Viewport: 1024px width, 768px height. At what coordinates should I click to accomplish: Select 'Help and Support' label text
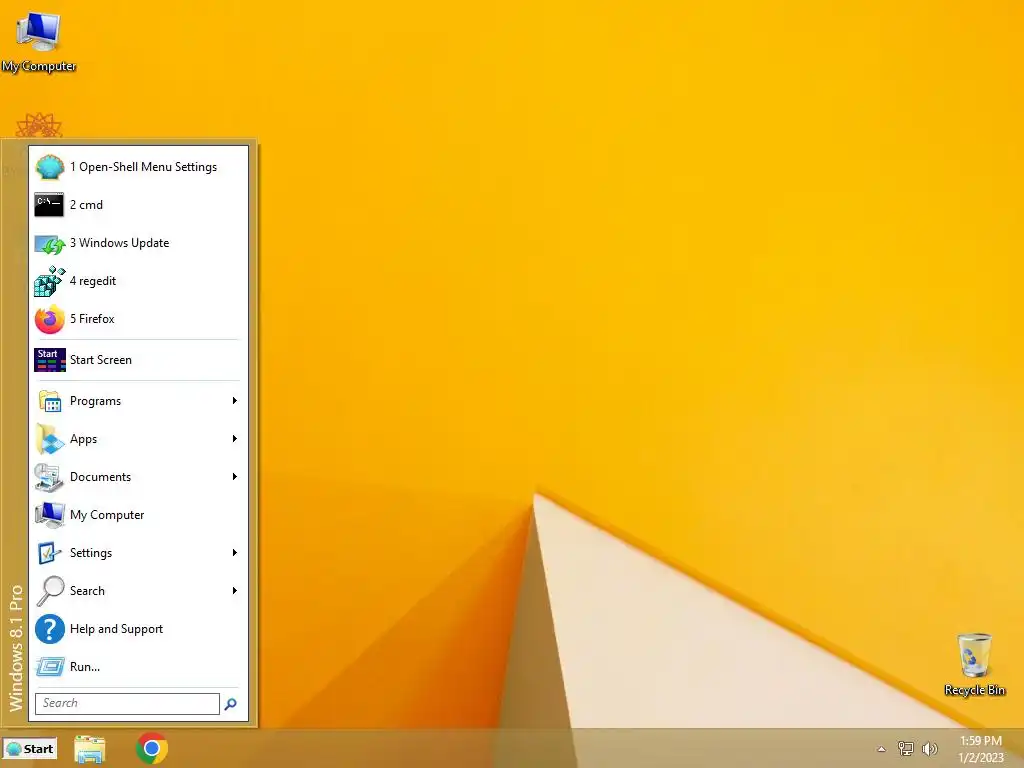pyautogui.click(x=116, y=629)
